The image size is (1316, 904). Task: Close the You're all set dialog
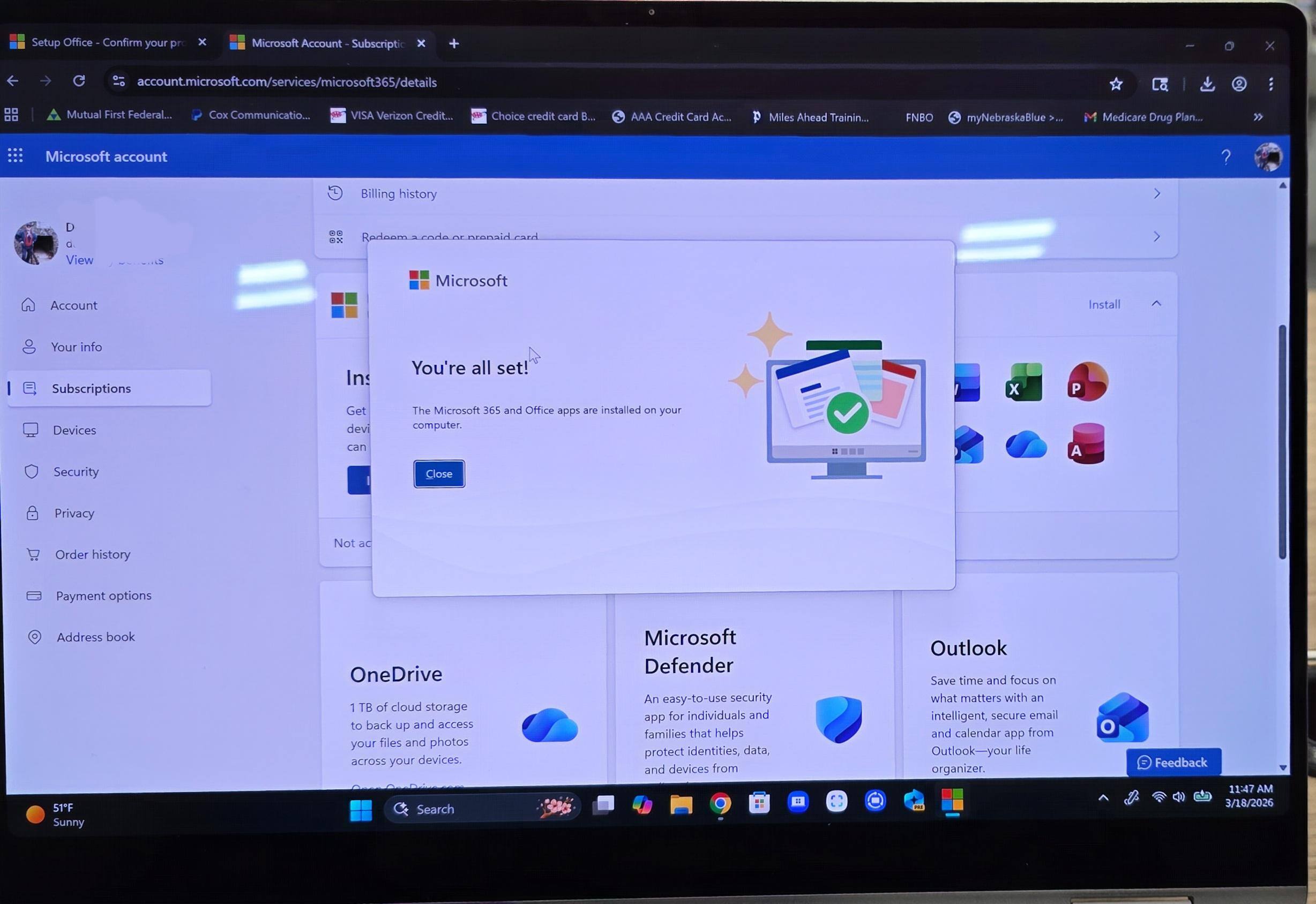coord(439,473)
